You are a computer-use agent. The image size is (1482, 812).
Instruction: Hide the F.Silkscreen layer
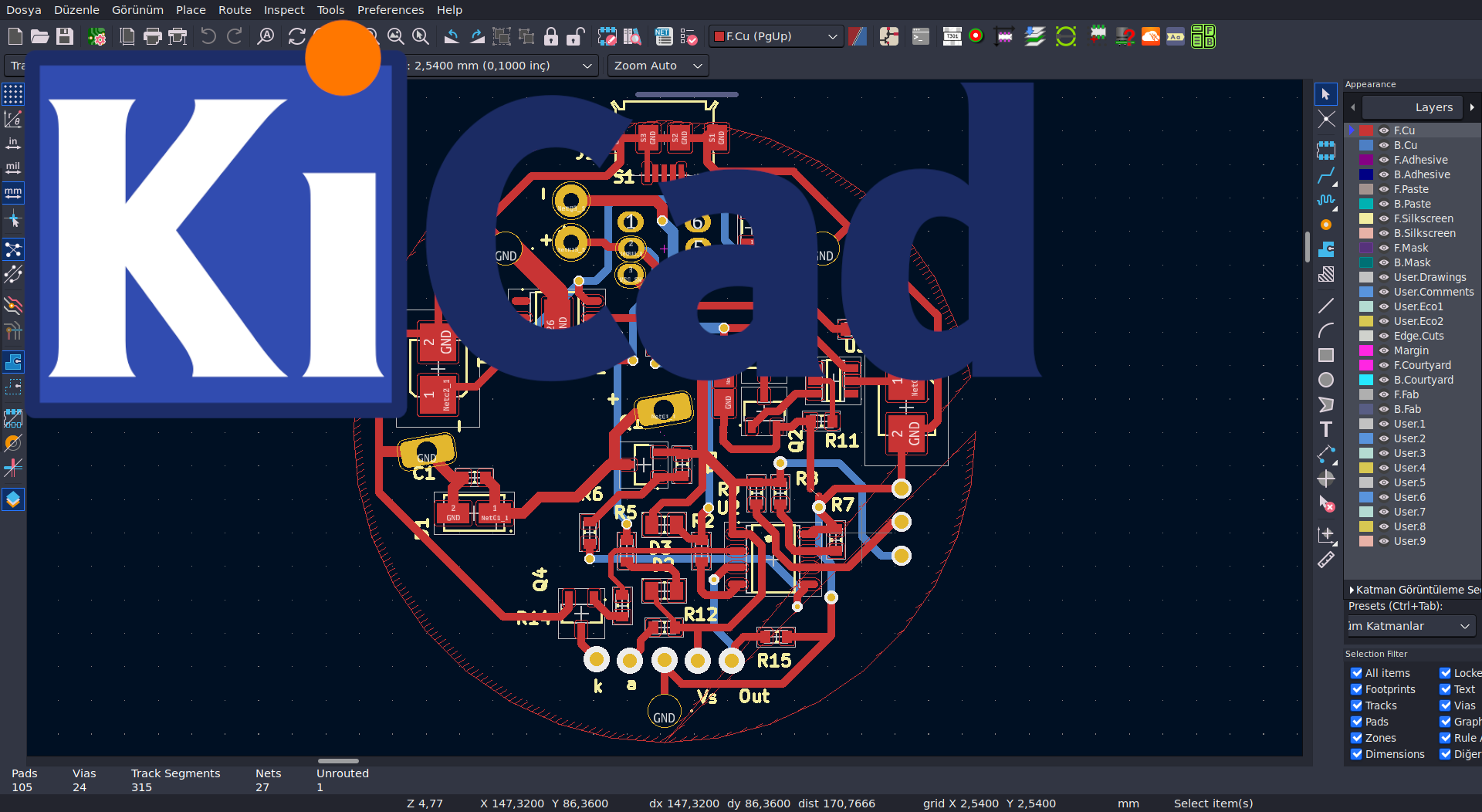point(1384,218)
